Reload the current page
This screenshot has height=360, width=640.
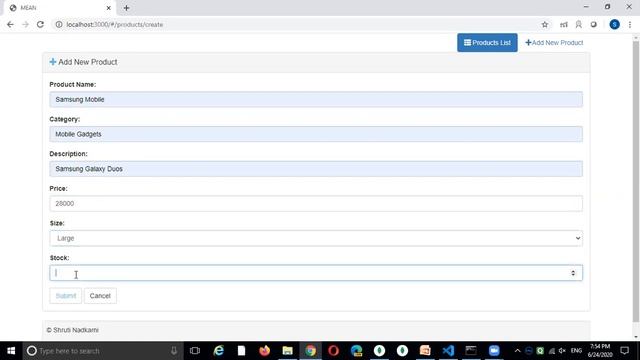[40, 24]
